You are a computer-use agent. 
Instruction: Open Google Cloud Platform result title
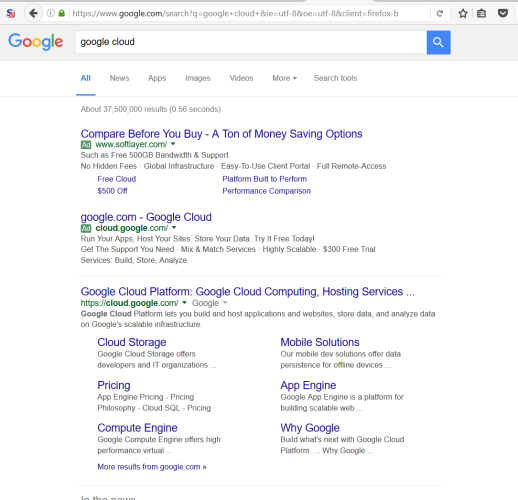tap(248, 292)
